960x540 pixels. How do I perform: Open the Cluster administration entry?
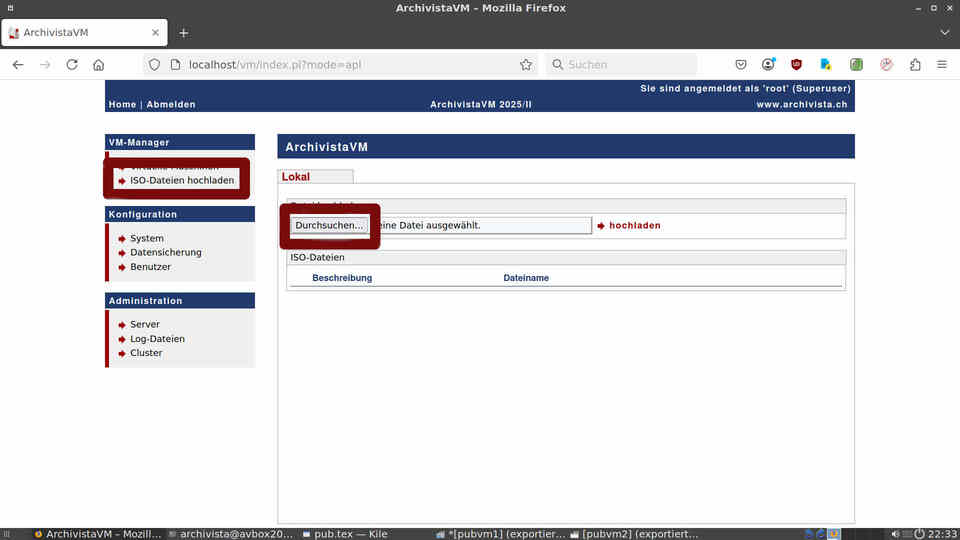(146, 353)
